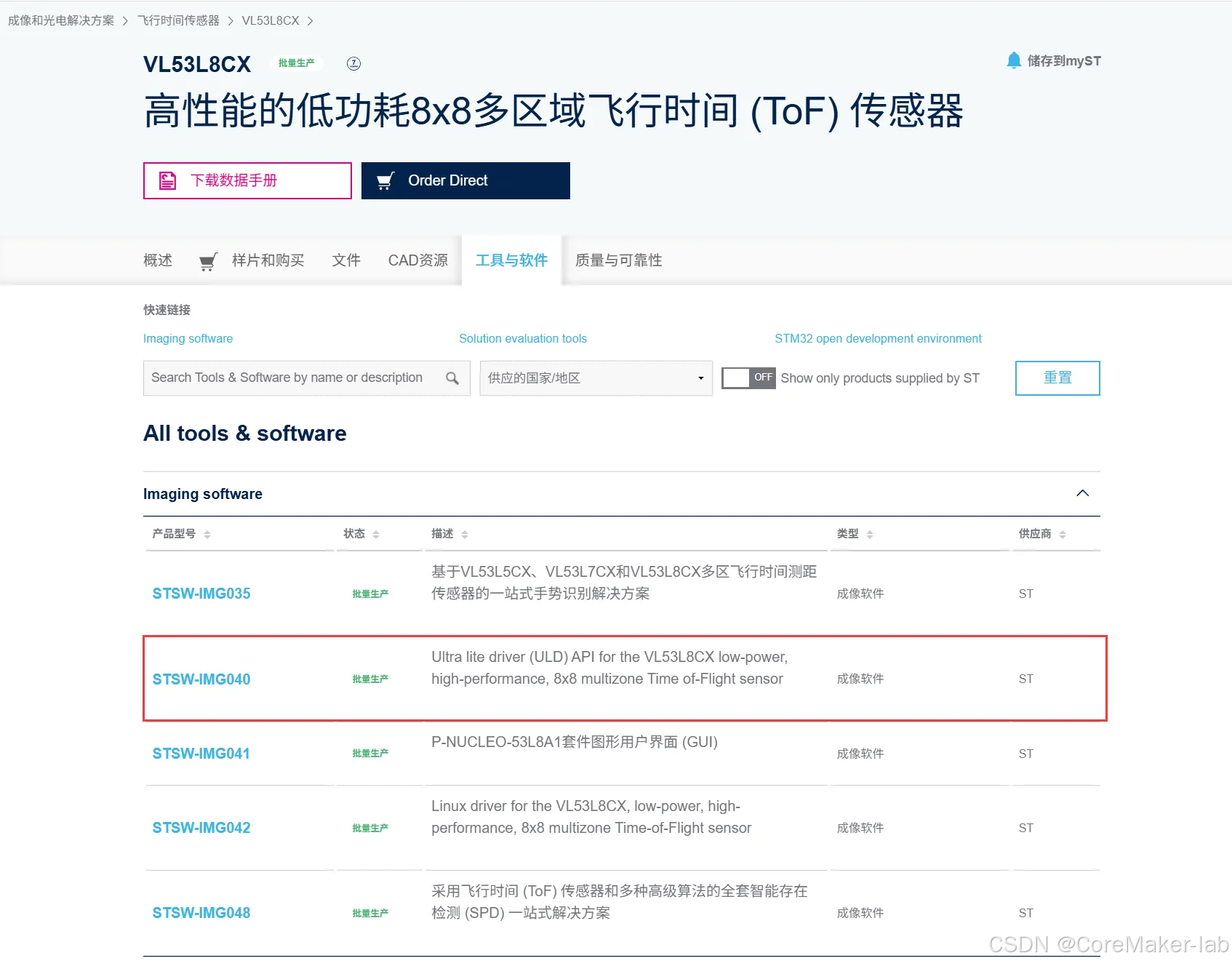The image size is (1232, 966).
Task: Open the STSW-IMG040 product link
Action: (x=201, y=679)
